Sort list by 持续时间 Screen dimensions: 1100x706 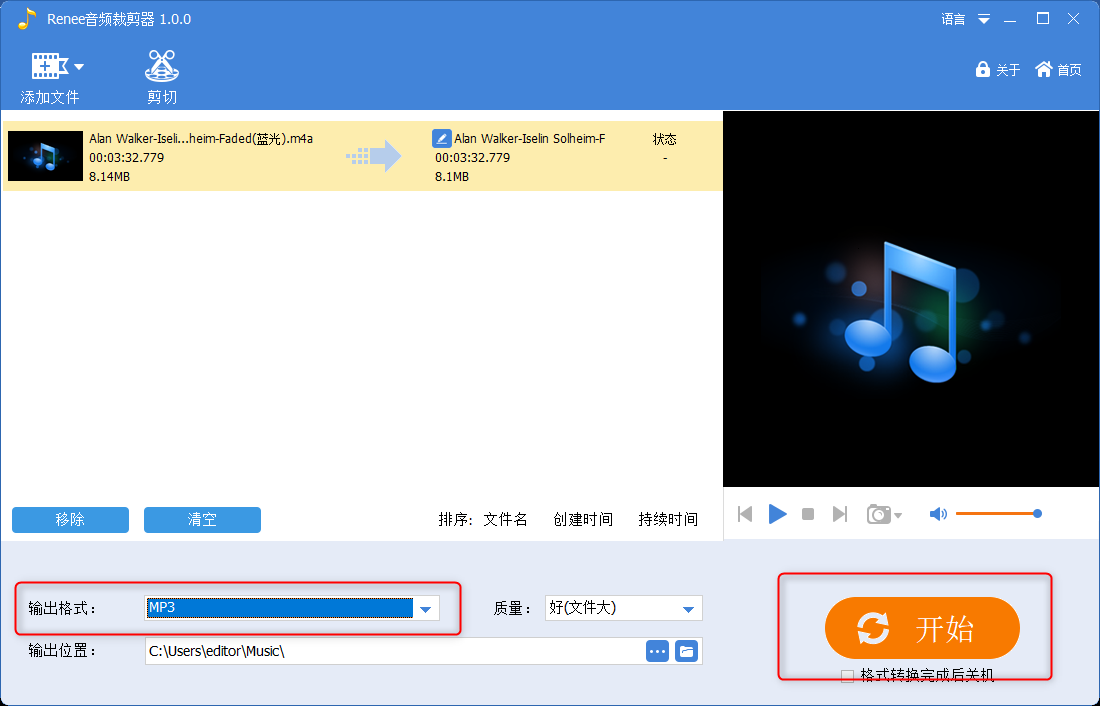click(x=668, y=519)
